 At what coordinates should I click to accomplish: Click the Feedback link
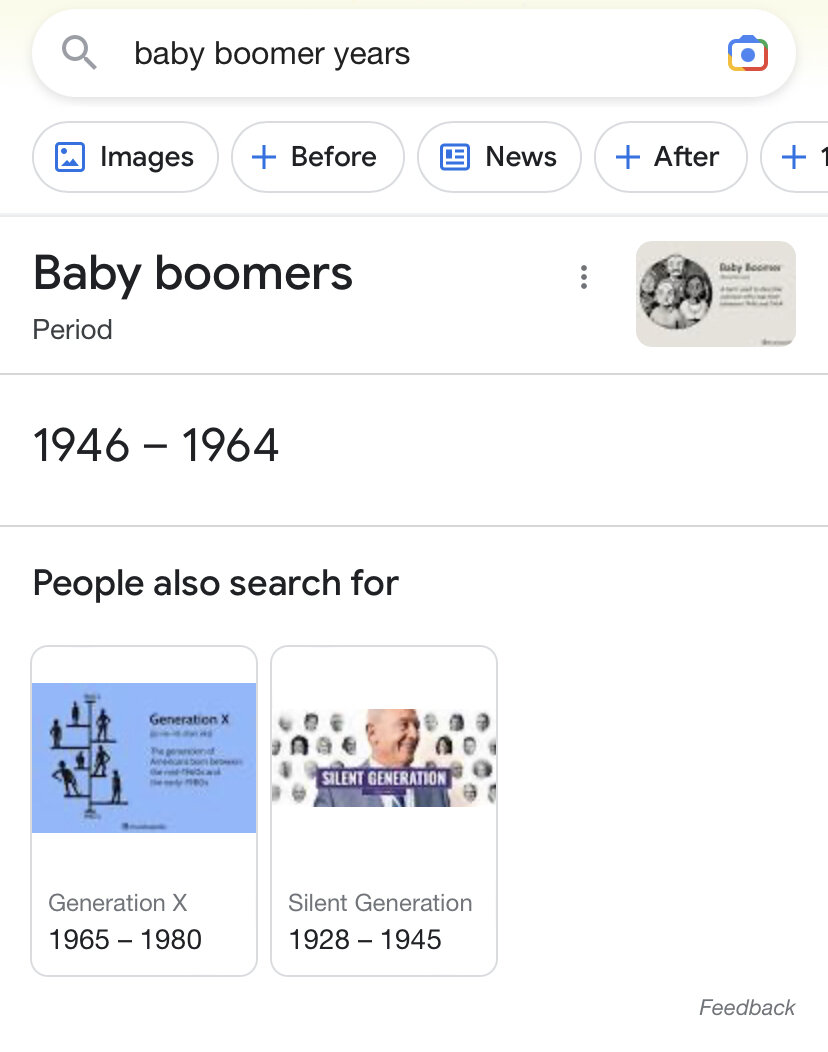point(746,1007)
